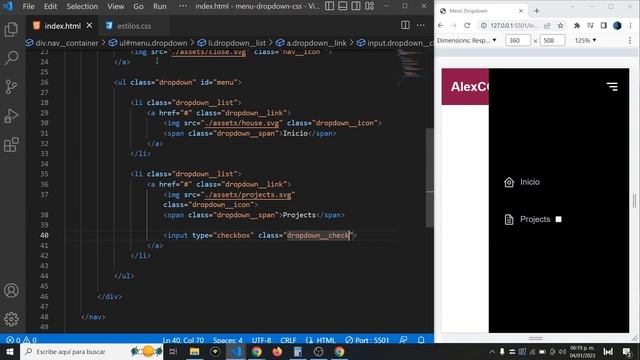Image resolution: width=640 pixels, height=360 pixels.
Task: Click the hamburger menu icon in page preview
Action: 612,86
